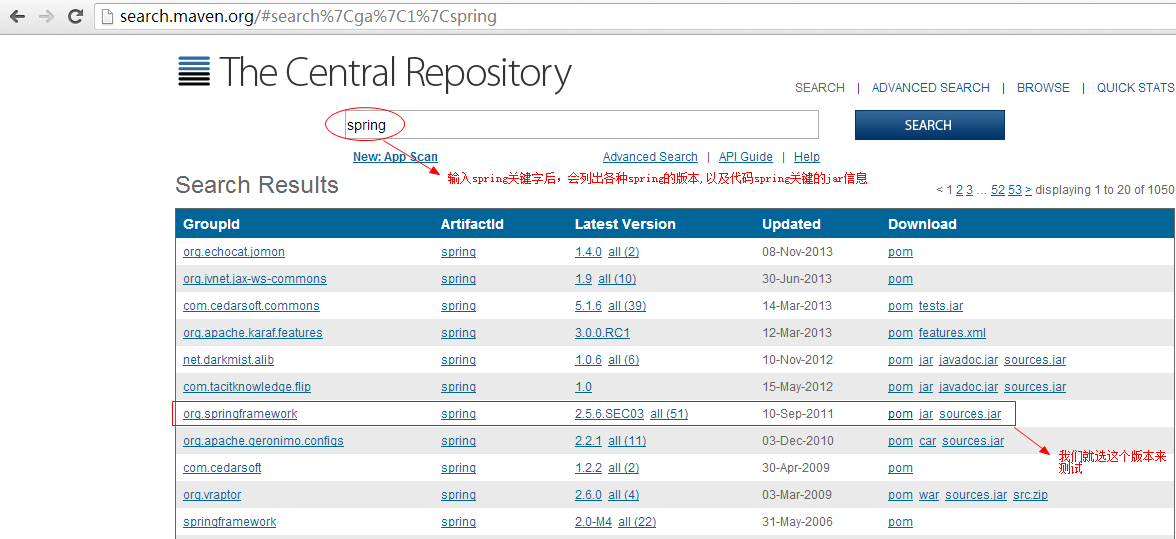Viewport: 1176px width, 539px height.
Task: Open net.darkmist.alib group link
Action: [229, 360]
